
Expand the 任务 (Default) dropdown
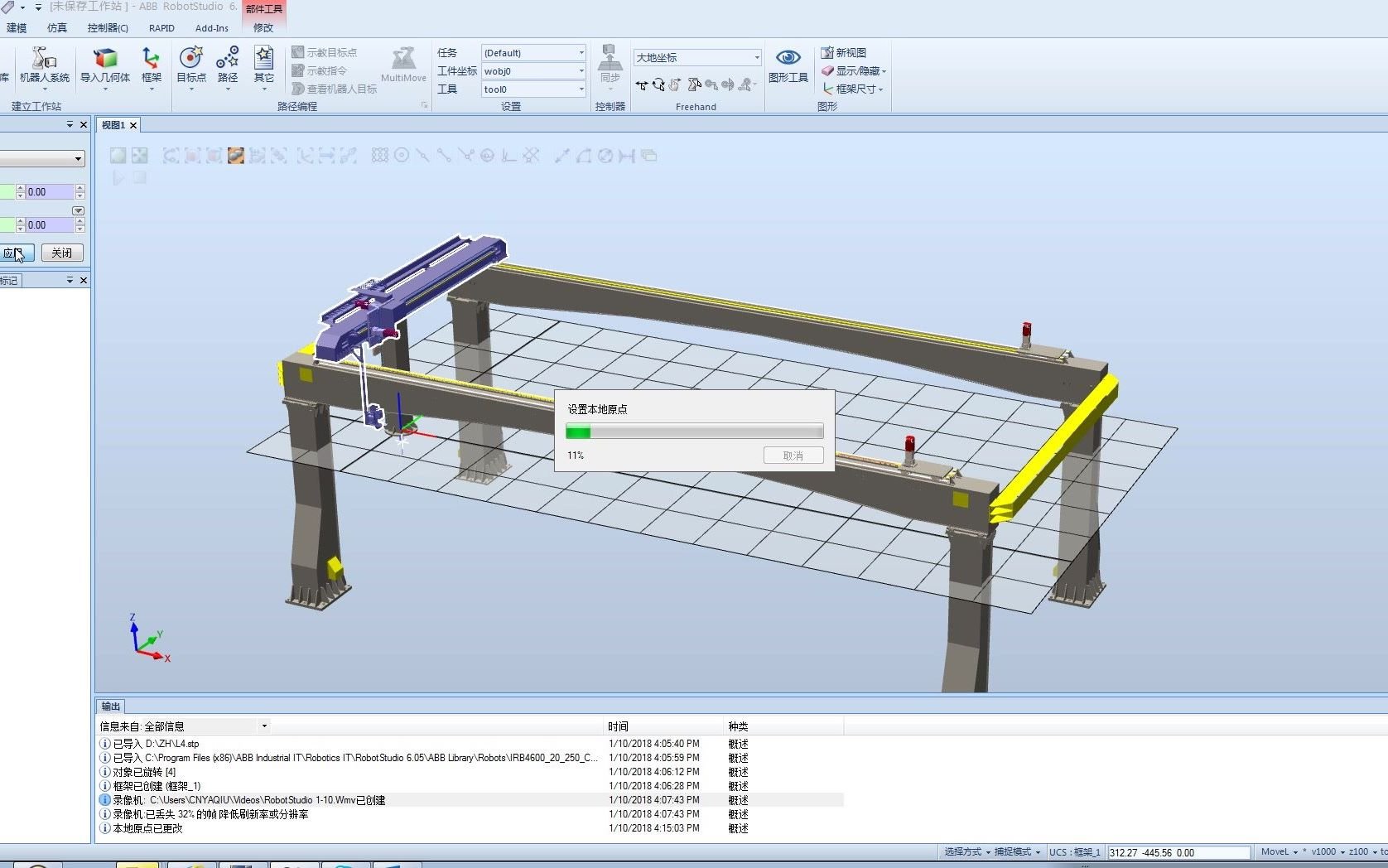point(581,53)
